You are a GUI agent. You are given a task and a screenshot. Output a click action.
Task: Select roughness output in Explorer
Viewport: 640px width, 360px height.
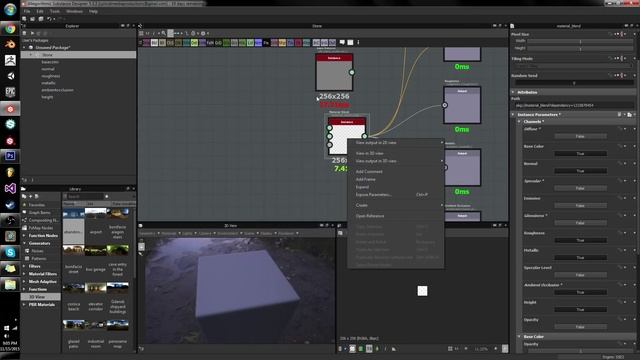(x=51, y=76)
